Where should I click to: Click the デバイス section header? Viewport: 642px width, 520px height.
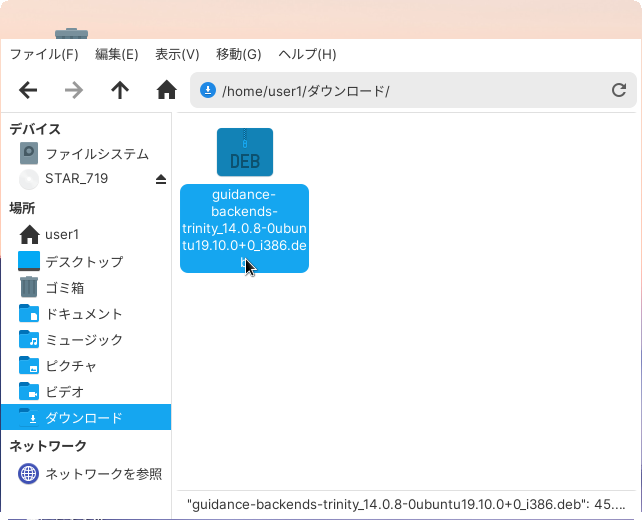[35, 129]
